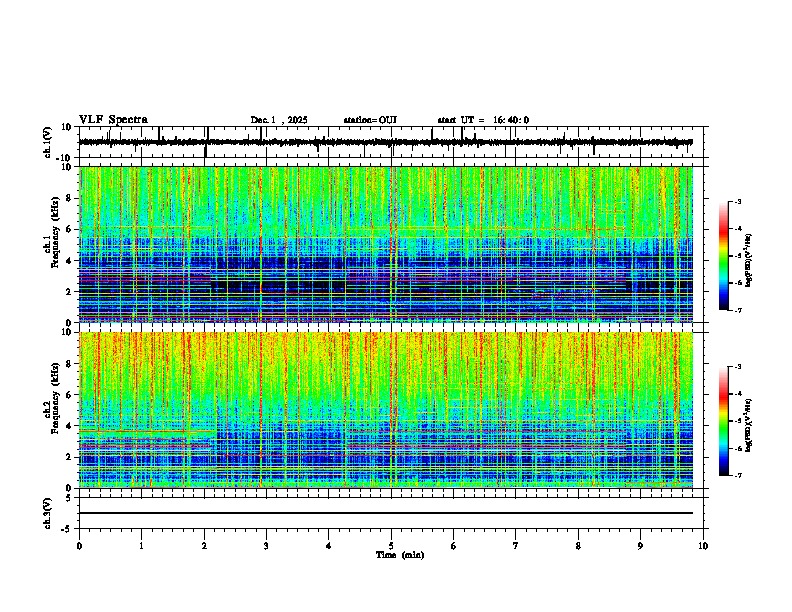This screenshot has width=792, height=612.
Task: Click time axis tick label "3"
Action: [266, 546]
